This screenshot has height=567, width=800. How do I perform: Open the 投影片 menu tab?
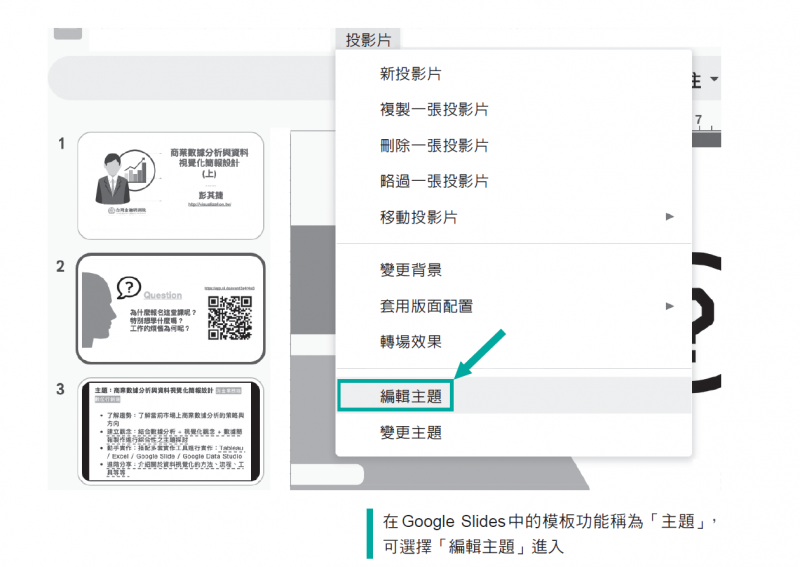[368, 39]
